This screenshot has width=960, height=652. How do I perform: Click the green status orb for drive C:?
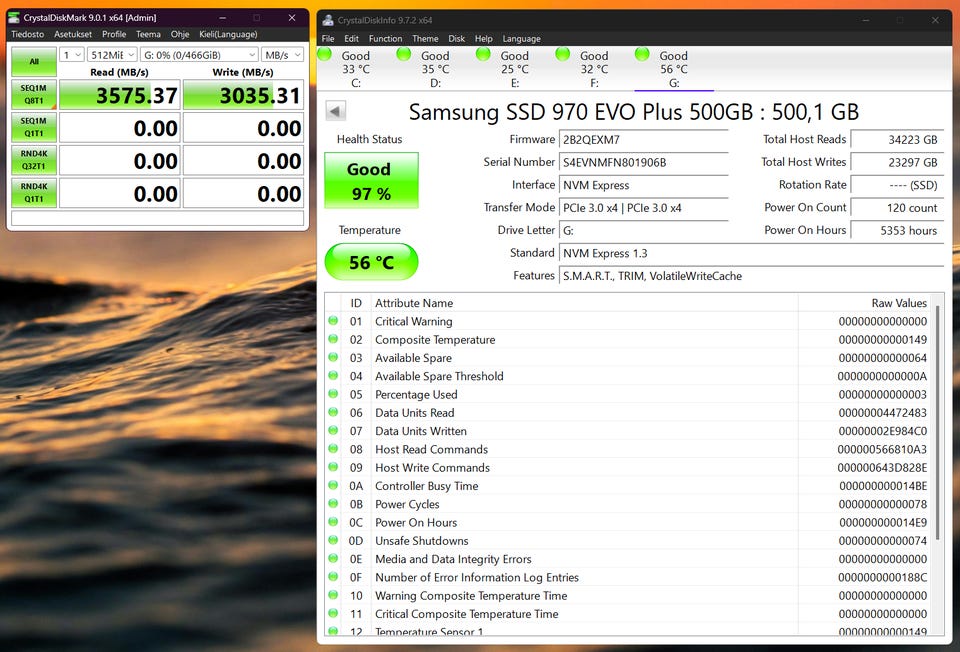coord(325,54)
